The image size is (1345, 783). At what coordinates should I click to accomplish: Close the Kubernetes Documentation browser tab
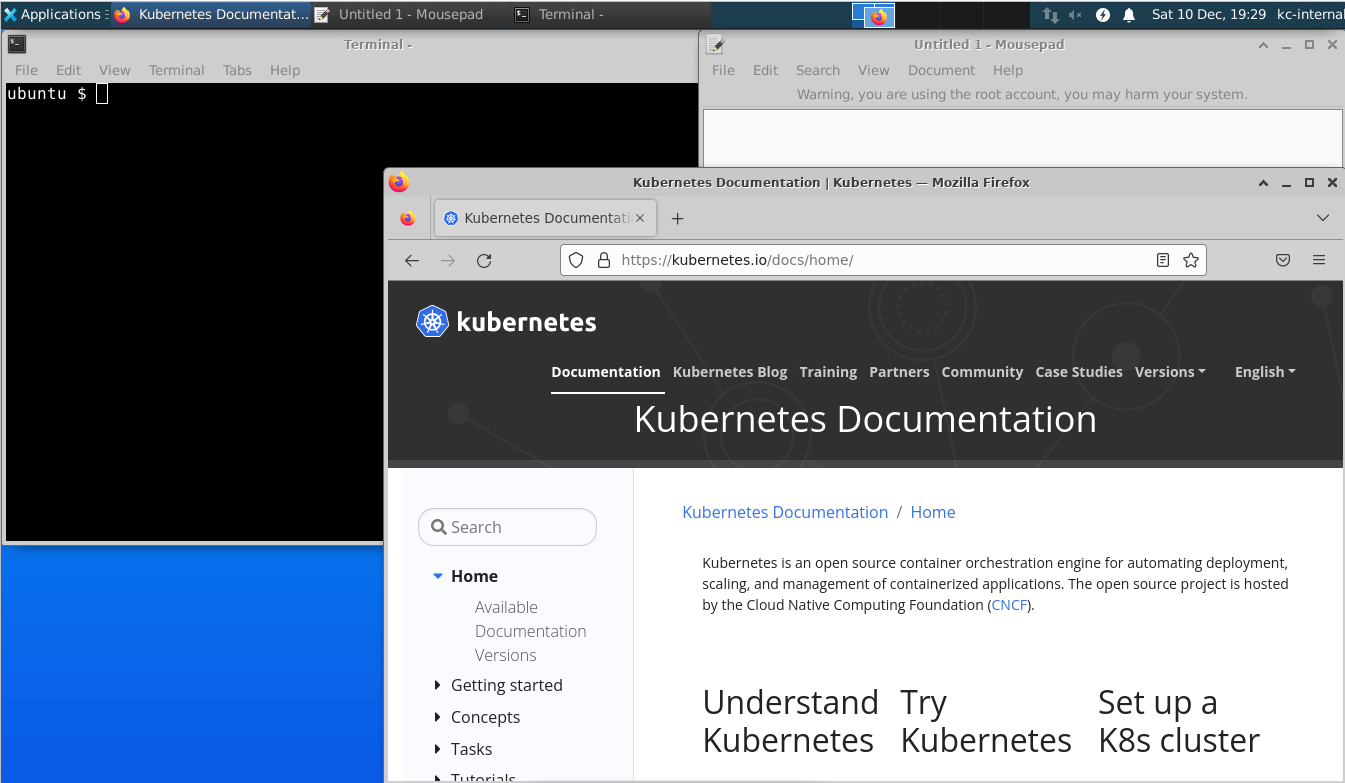click(x=641, y=218)
